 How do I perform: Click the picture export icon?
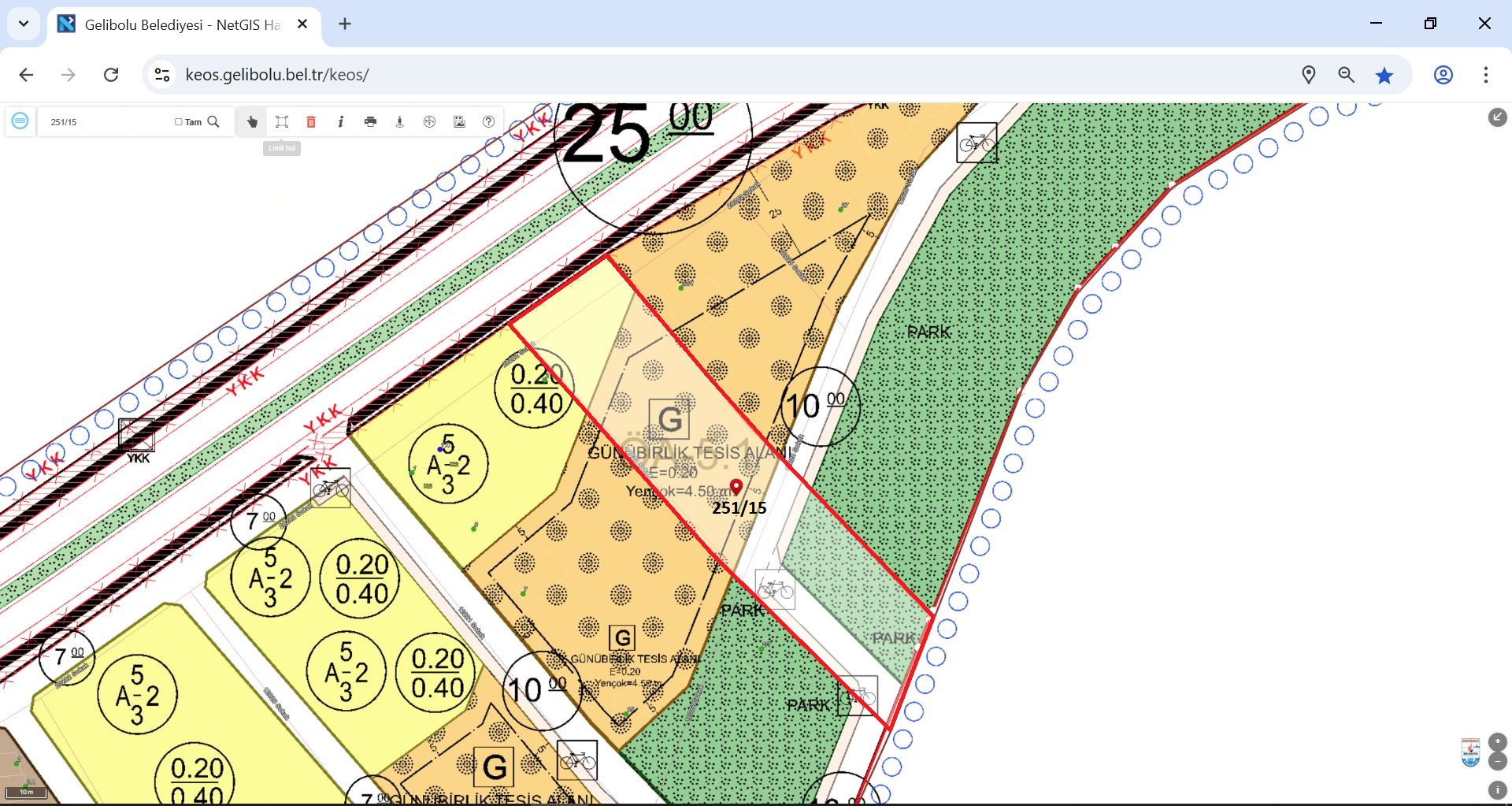pyautogui.click(x=459, y=121)
